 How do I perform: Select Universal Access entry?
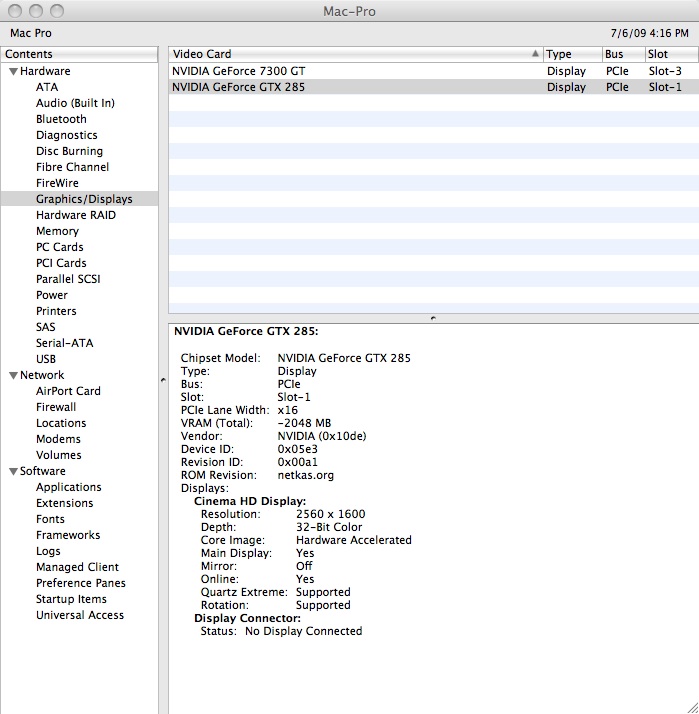[x=80, y=615]
